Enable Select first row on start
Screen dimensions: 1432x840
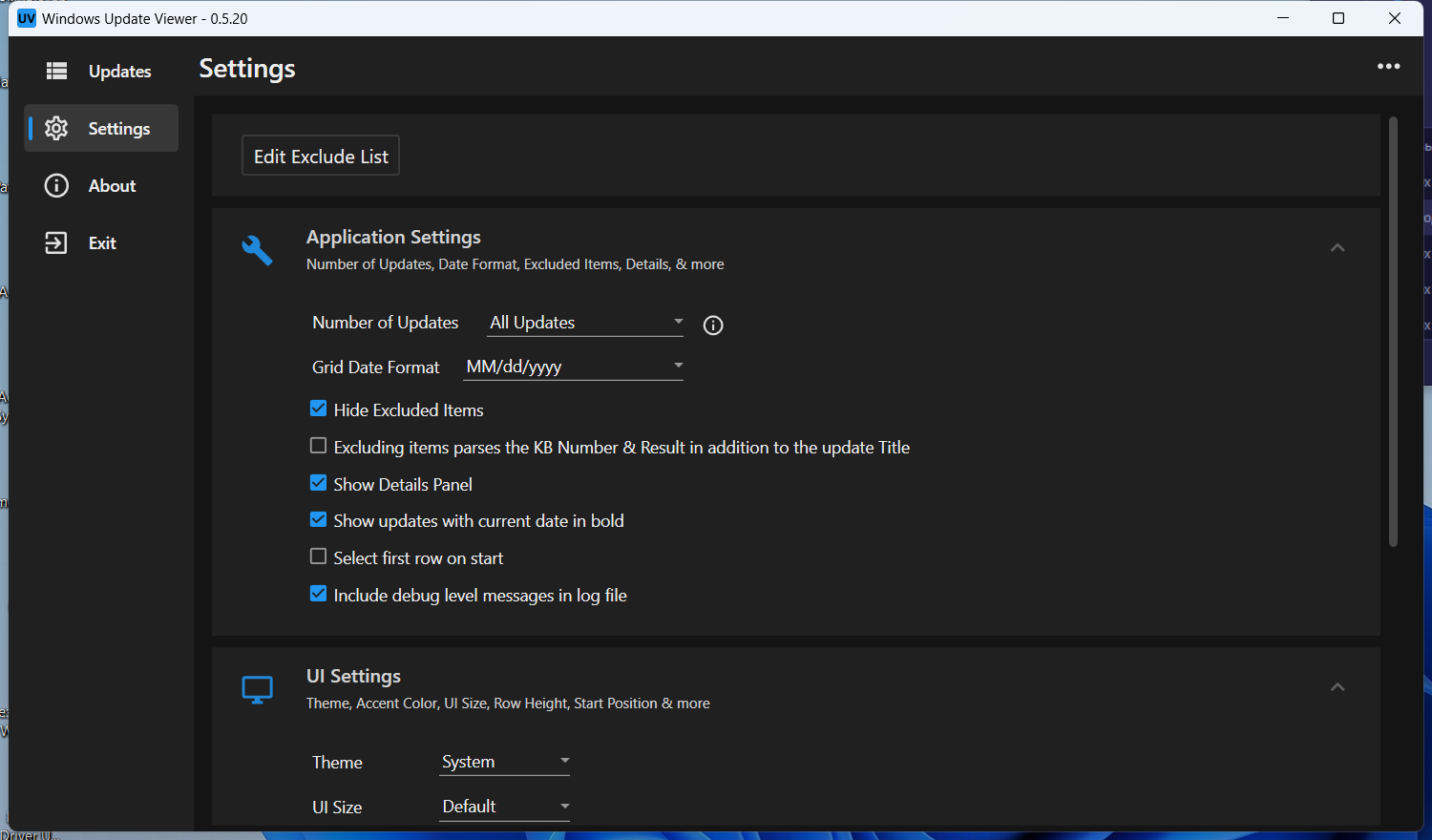pyautogui.click(x=319, y=556)
